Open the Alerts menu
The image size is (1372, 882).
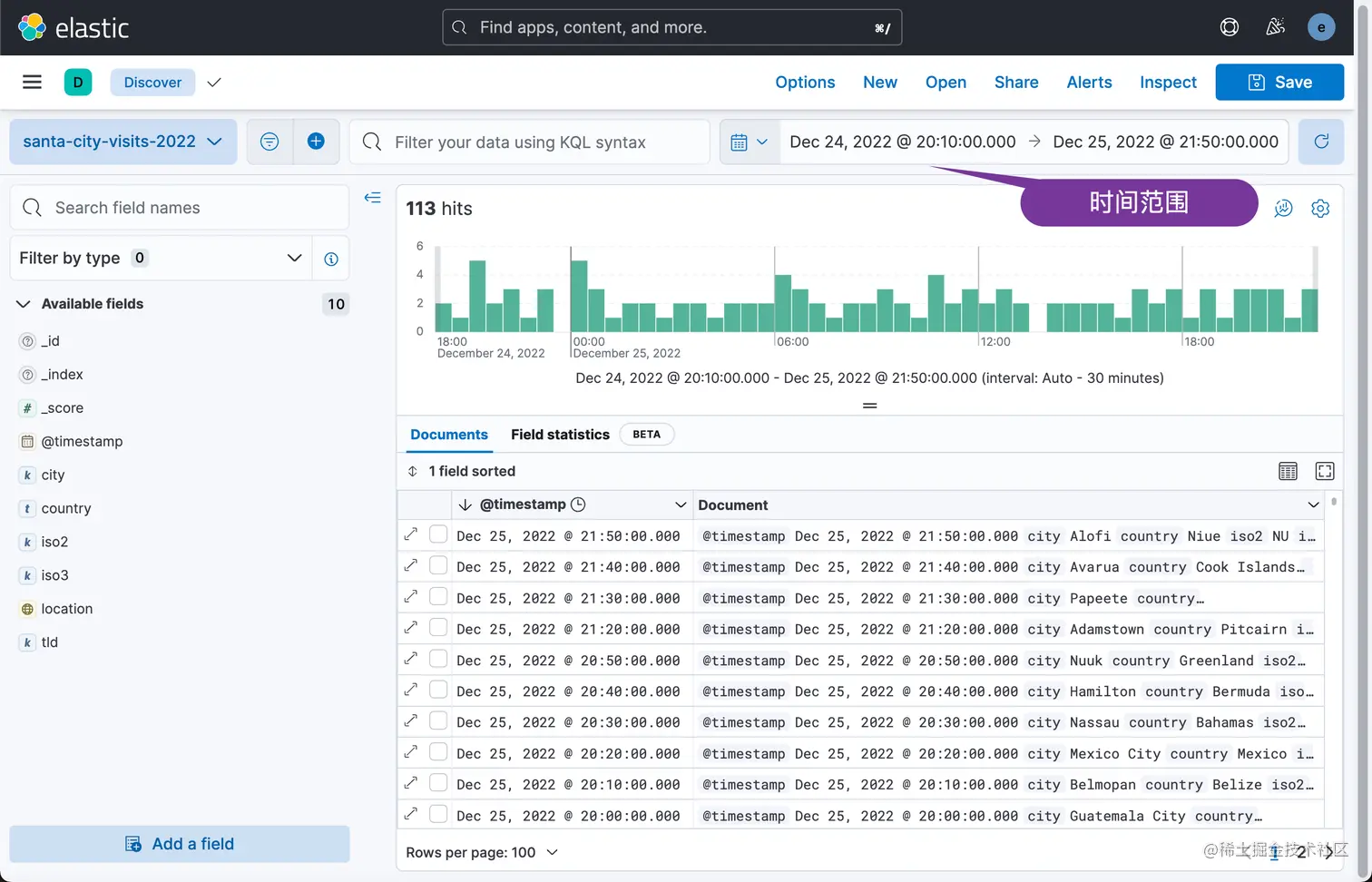click(1089, 83)
